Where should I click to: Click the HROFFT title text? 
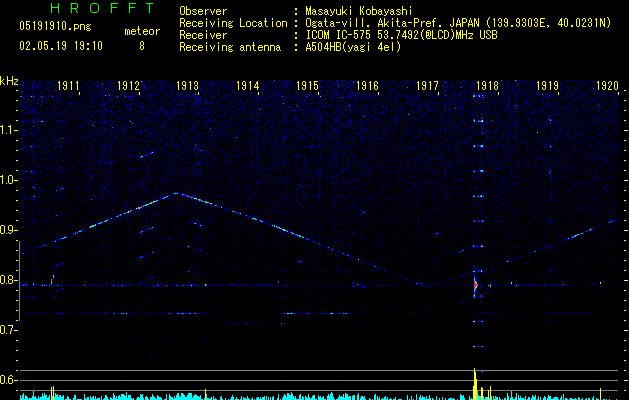[x=103, y=8]
